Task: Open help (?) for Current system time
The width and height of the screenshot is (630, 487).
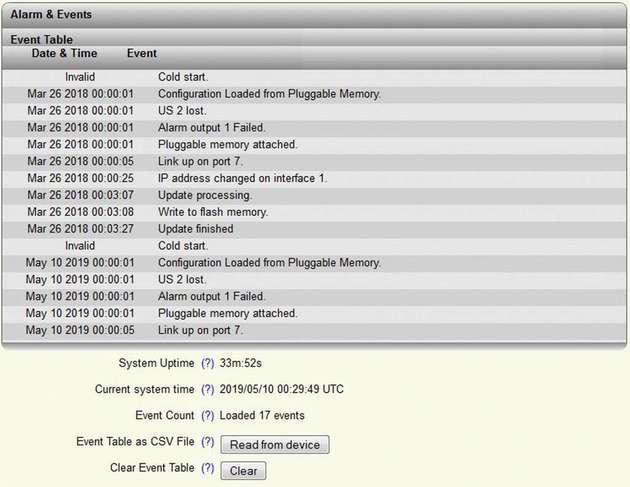Action: [208, 389]
